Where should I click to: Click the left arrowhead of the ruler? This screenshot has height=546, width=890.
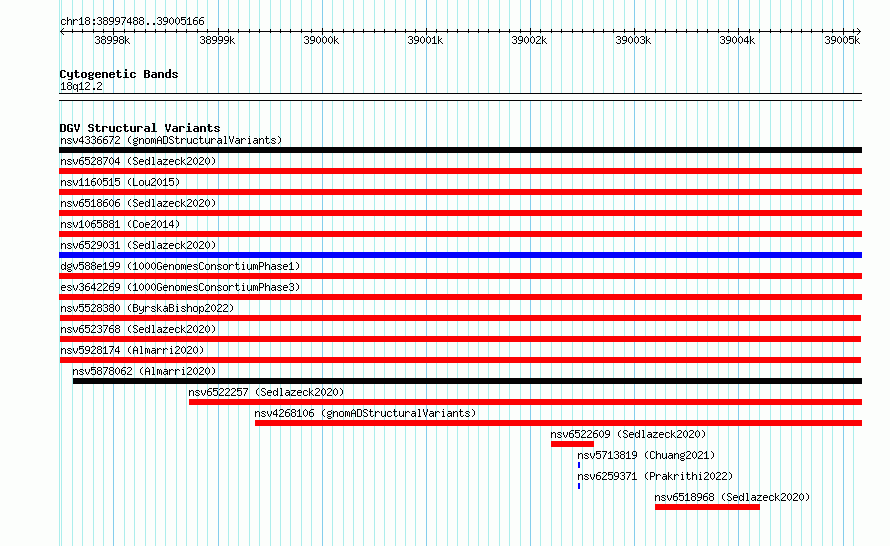62,32
